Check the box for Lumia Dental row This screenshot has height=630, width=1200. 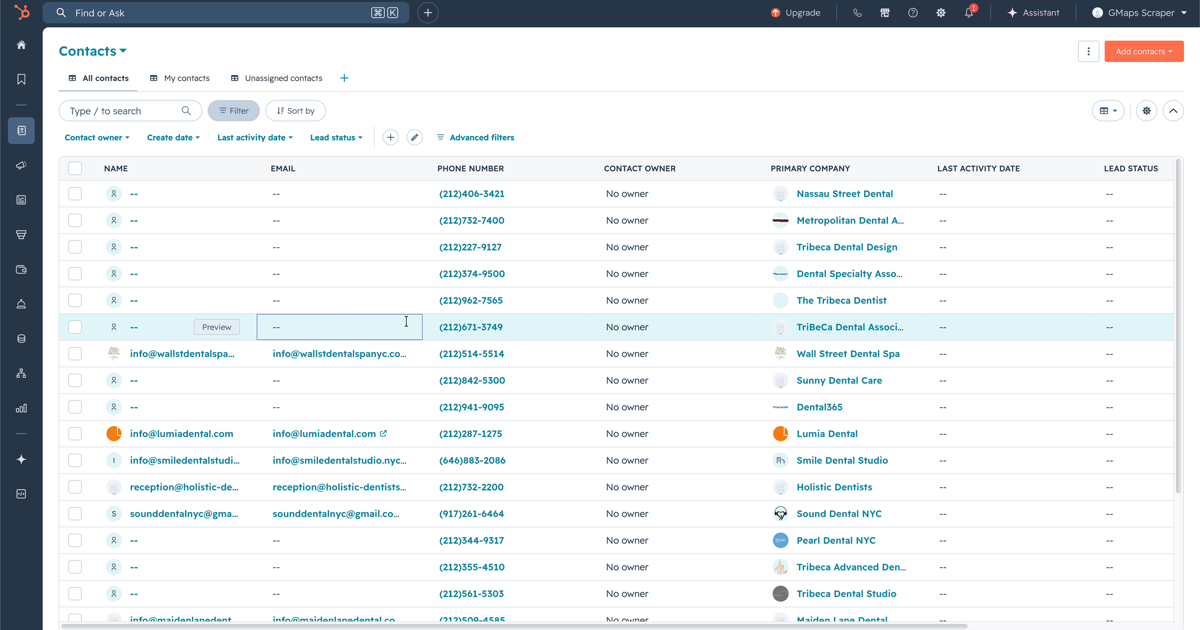[75, 434]
